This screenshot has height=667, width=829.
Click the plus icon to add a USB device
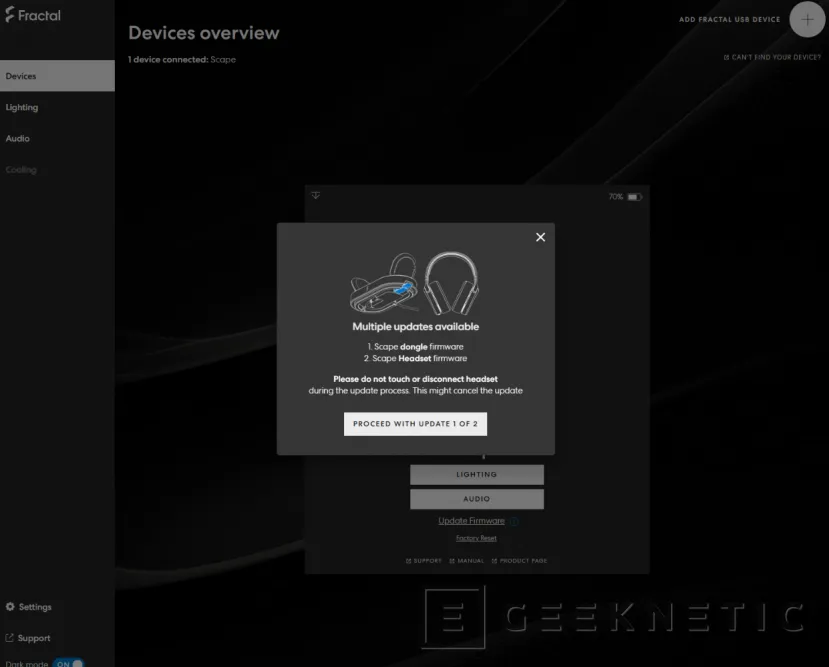(x=807, y=19)
